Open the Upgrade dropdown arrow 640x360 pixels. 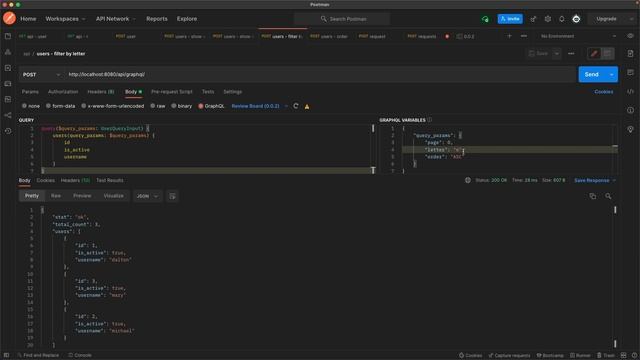pyautogui.click(x=631, y=19)
